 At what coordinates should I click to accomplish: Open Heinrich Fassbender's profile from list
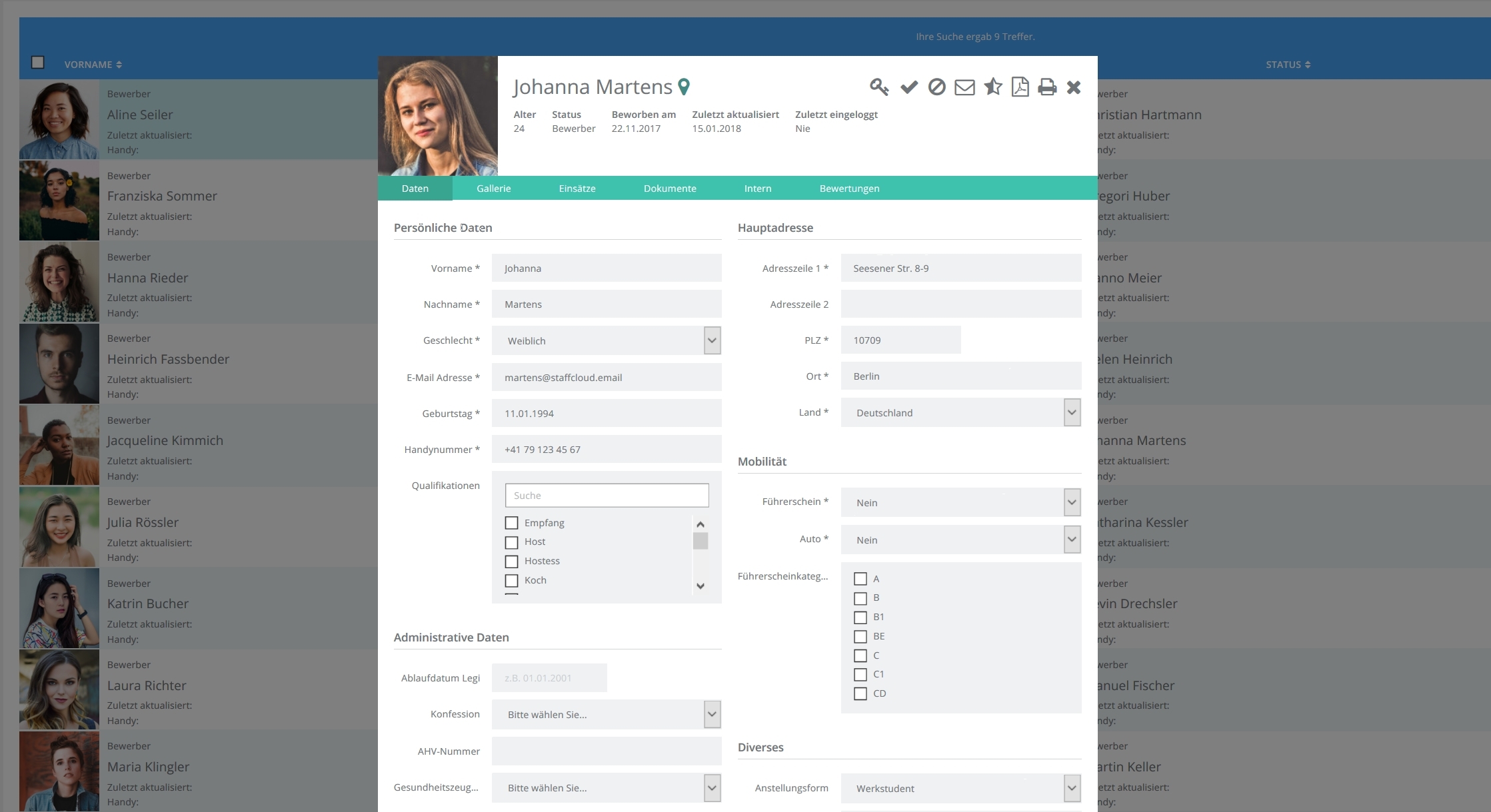tap(168, 359)
